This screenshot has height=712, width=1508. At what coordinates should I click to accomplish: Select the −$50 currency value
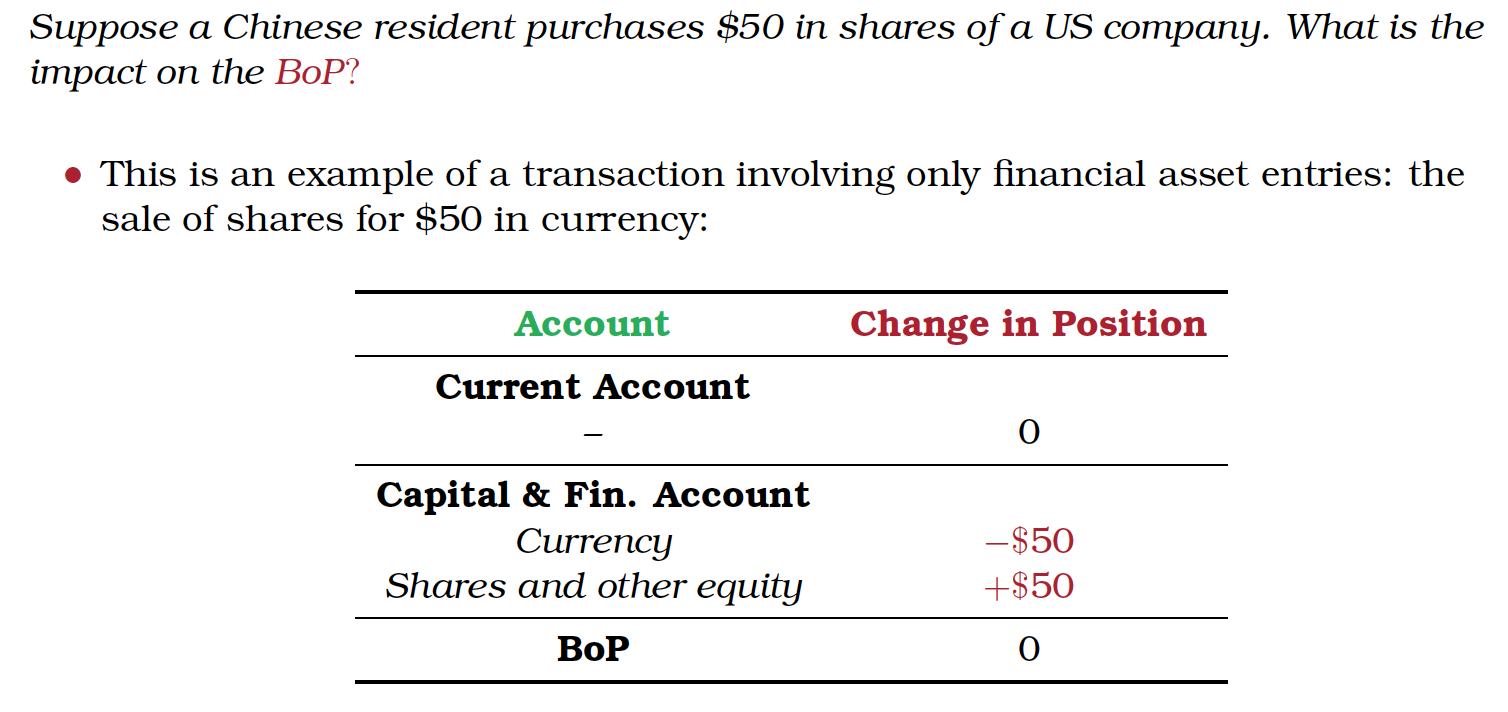click(x=1029, y=541)
